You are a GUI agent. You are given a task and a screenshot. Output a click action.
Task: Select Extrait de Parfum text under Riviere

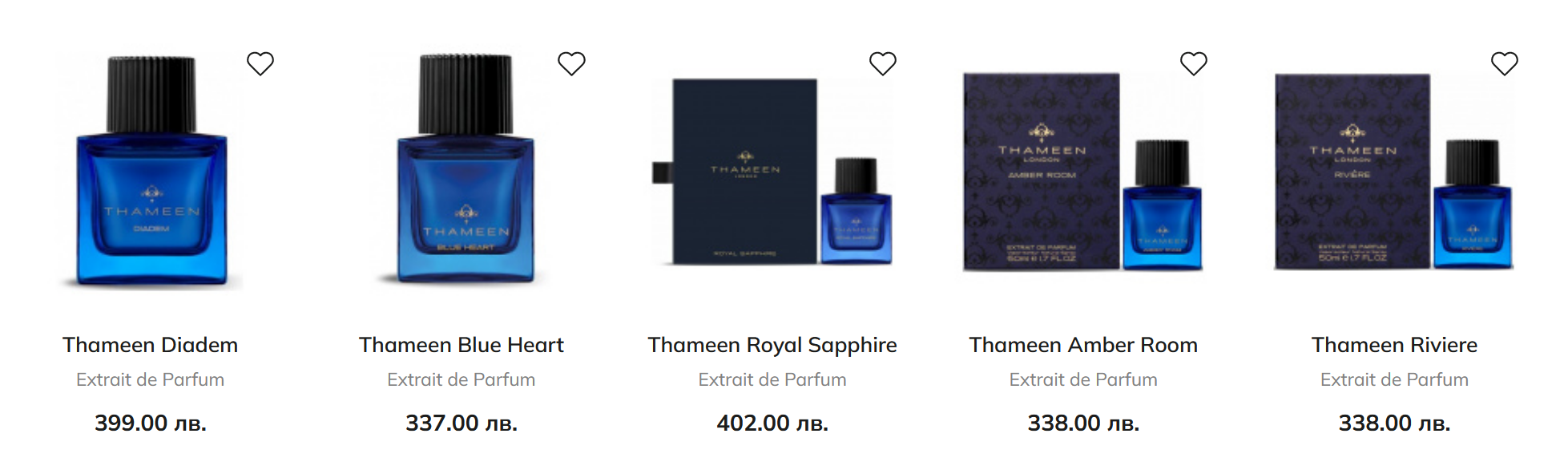click(x=1394, y=379)
